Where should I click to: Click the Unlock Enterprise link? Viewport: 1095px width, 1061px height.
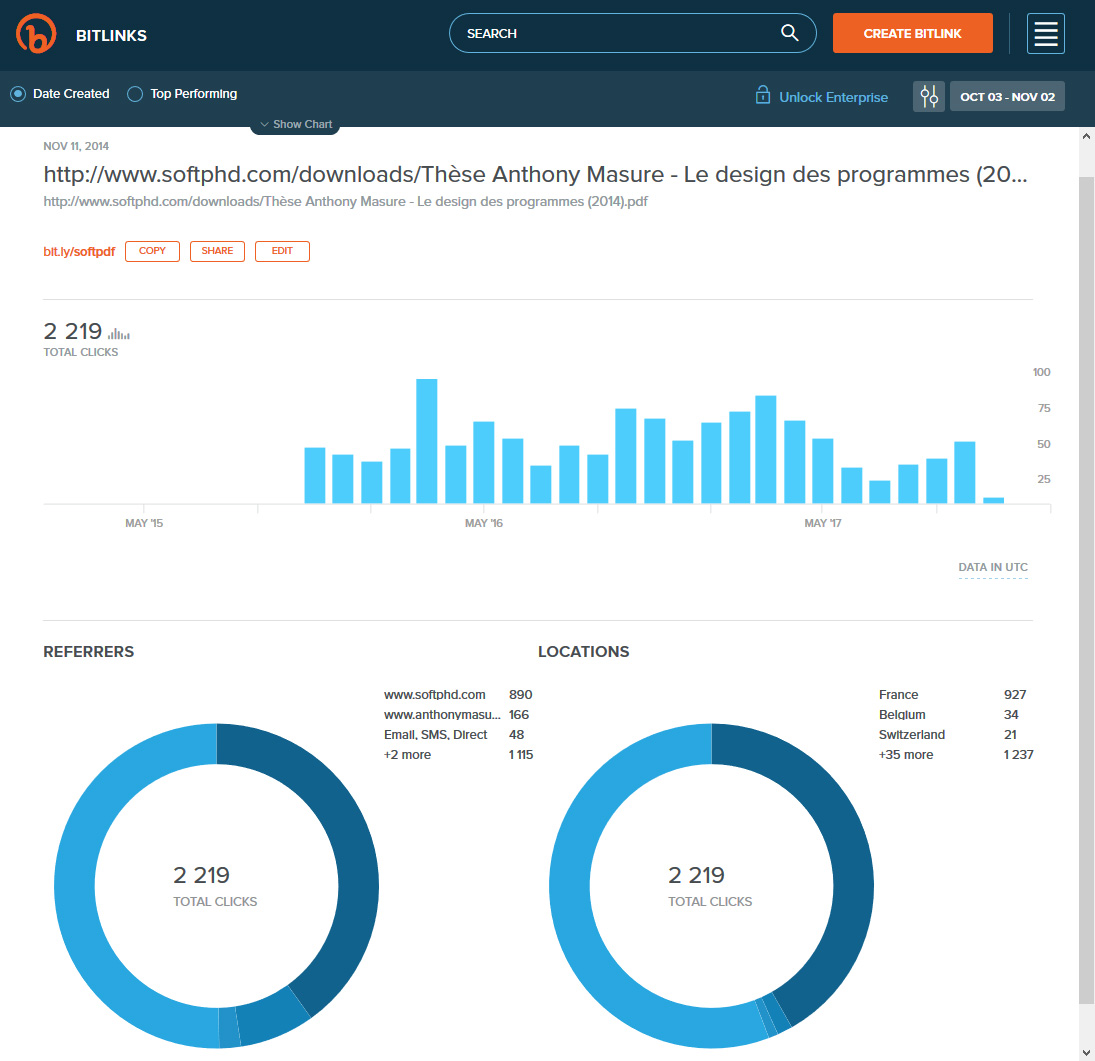point(833,97)
